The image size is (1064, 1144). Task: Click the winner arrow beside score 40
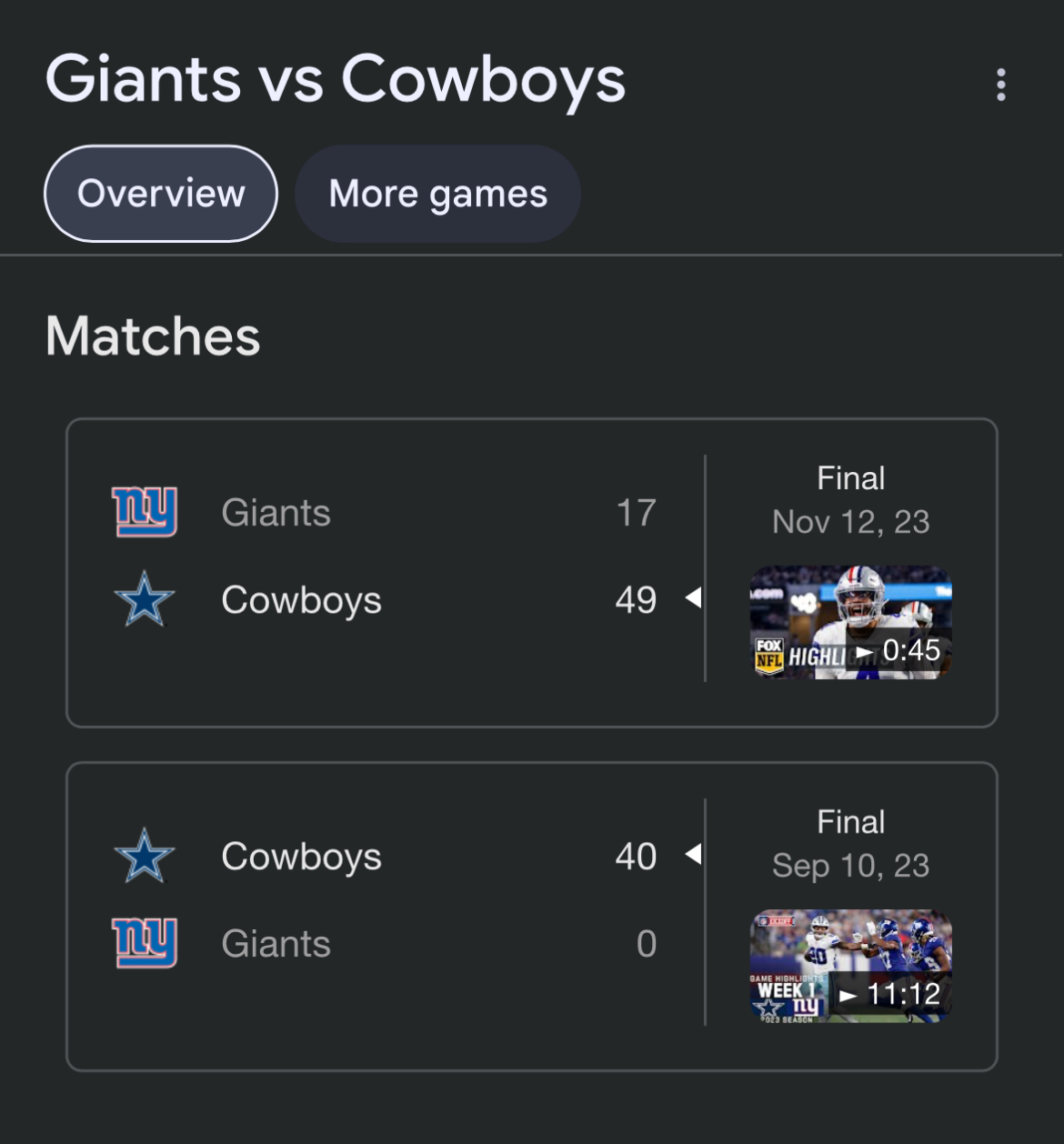694,855
